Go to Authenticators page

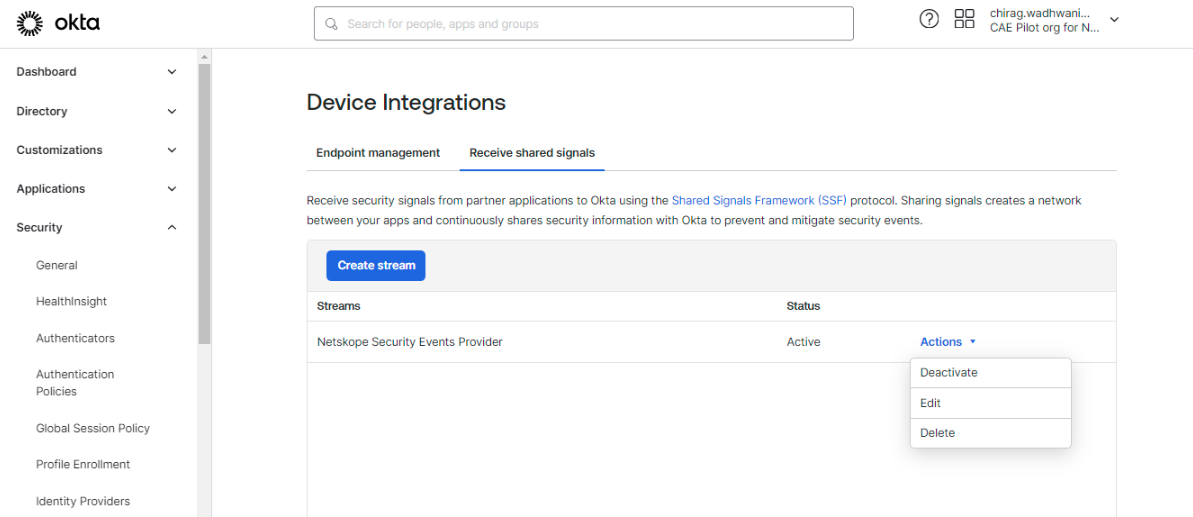(x=75, y=338)
